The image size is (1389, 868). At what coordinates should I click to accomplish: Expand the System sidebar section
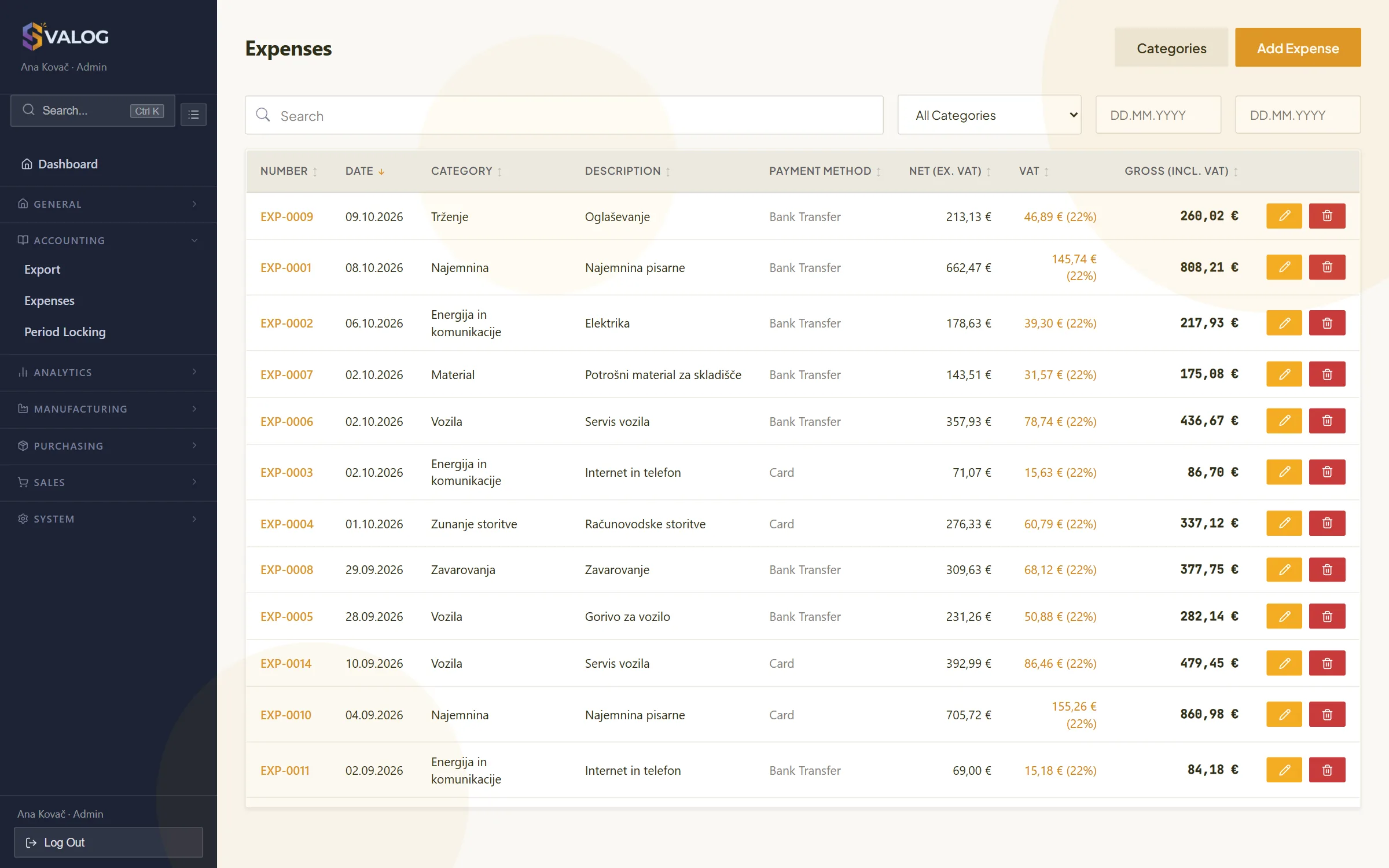(x=108, y=519)
